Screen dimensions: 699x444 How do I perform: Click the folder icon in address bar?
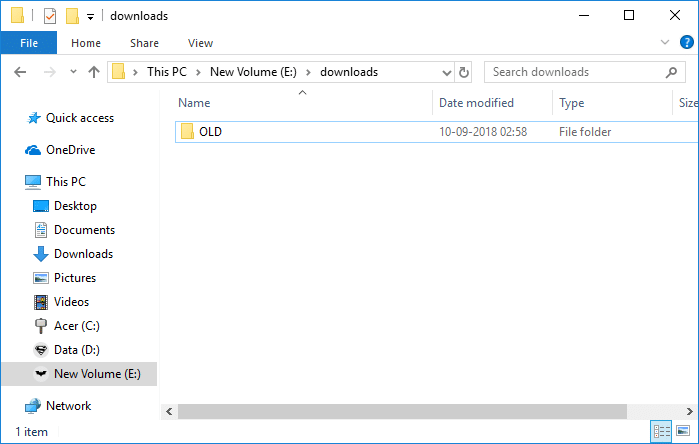(118, 71)
